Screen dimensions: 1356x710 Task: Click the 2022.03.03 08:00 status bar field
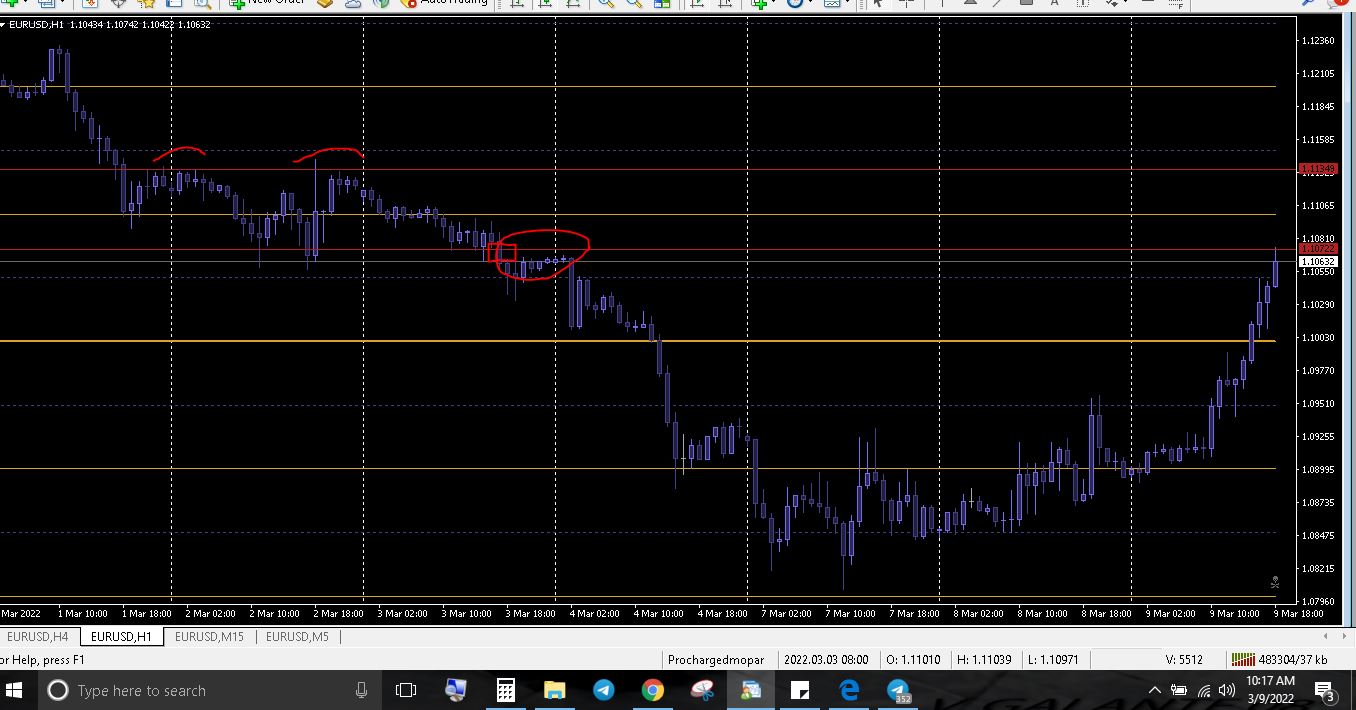826,660
